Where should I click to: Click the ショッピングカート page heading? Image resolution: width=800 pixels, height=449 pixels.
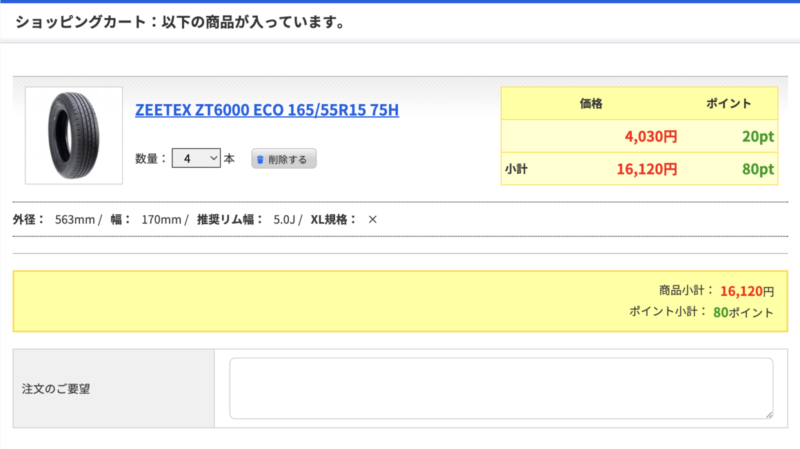(x=182, y=22)
